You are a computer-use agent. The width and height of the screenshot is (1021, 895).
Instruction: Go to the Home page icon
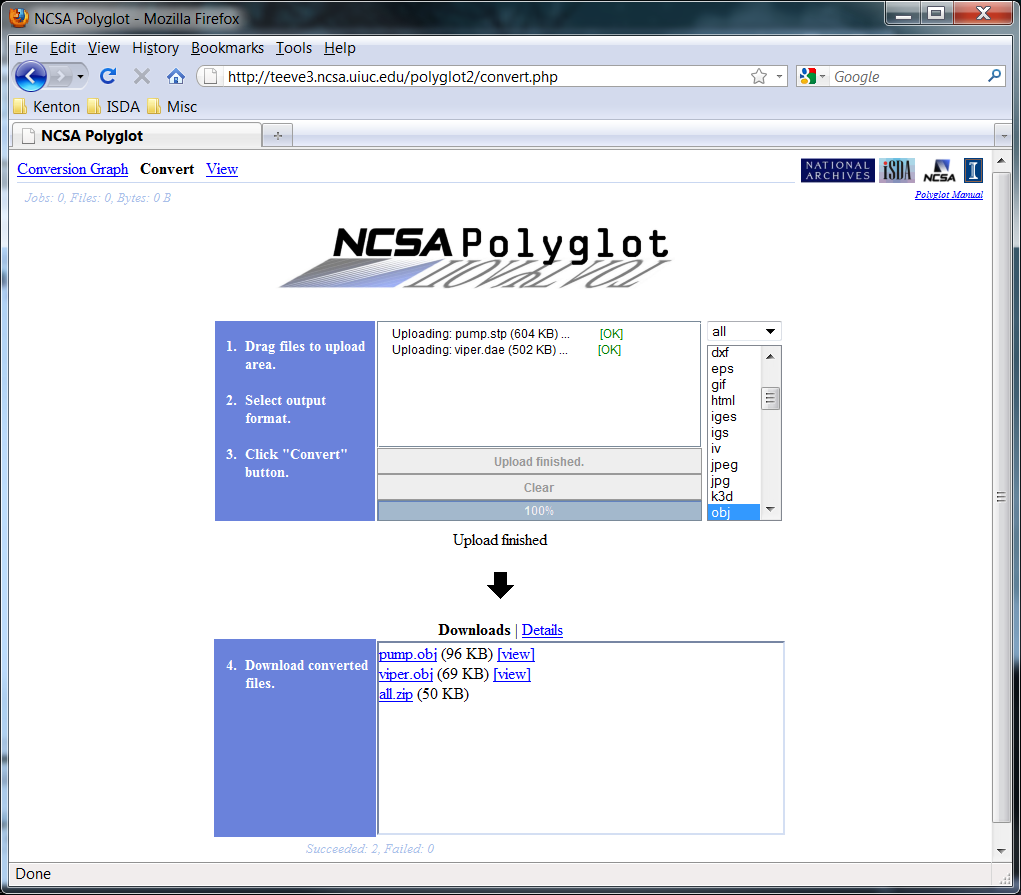click(176, 77)
